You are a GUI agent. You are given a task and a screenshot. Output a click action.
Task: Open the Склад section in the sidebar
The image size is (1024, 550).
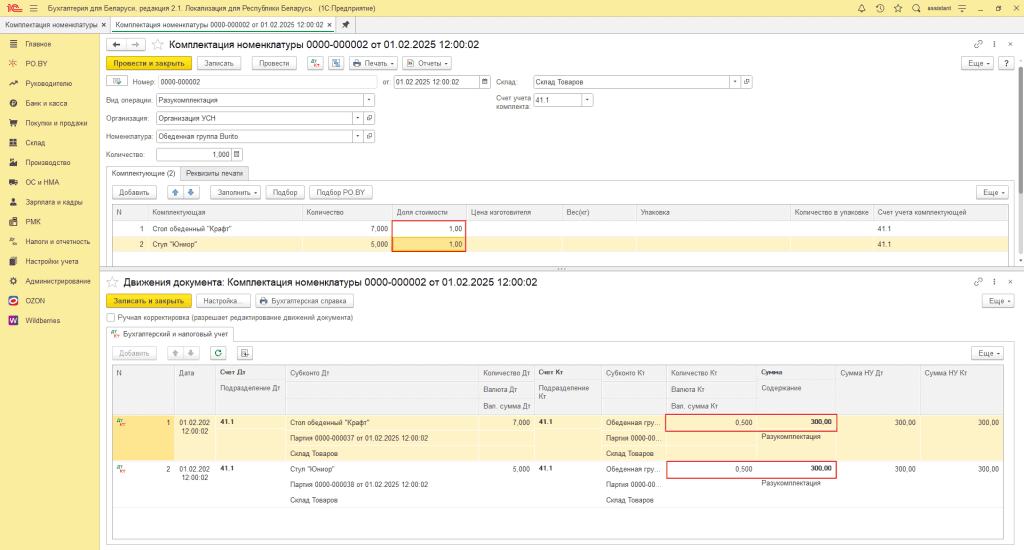coord(36,142)
